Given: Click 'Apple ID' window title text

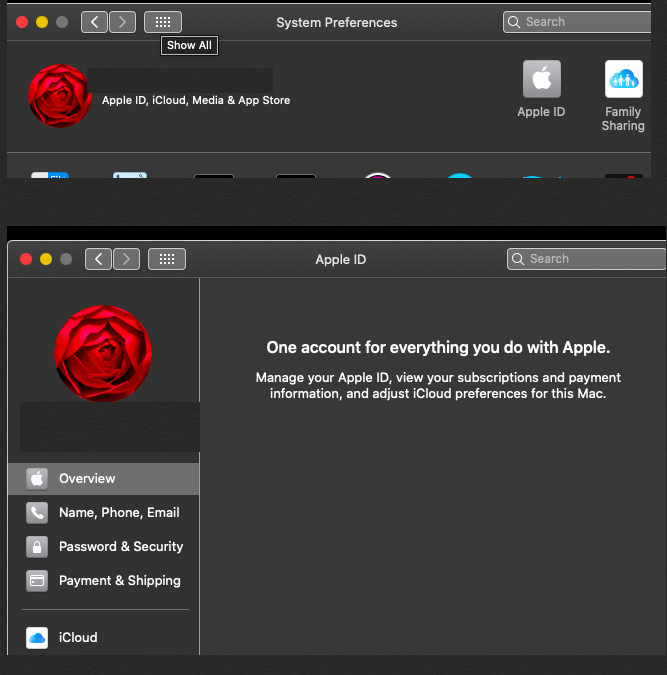Looking at the screenshot, I should click(x=341, y=260).
